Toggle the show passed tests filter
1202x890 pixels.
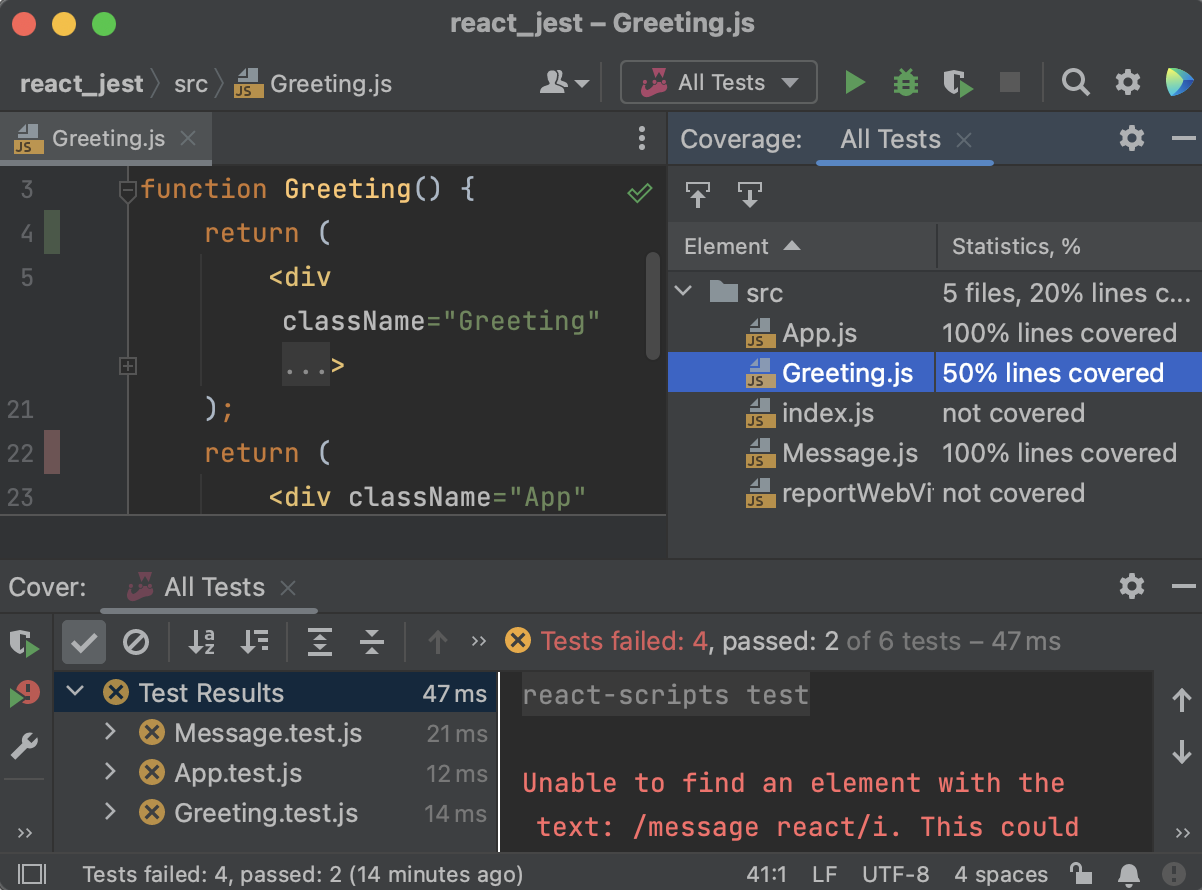(84, 643)
